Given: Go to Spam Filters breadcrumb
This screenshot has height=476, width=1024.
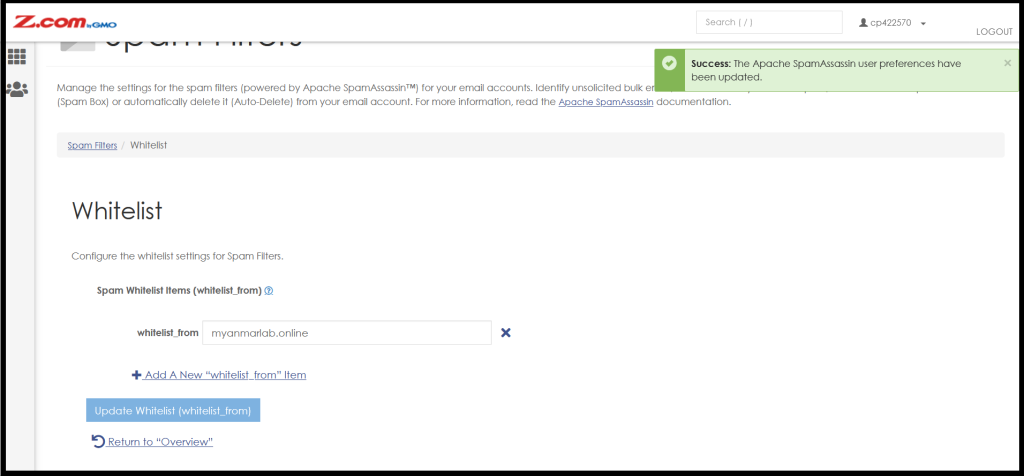Looking at the screenshot, I should pyautogui.click(x=92, y=145).
